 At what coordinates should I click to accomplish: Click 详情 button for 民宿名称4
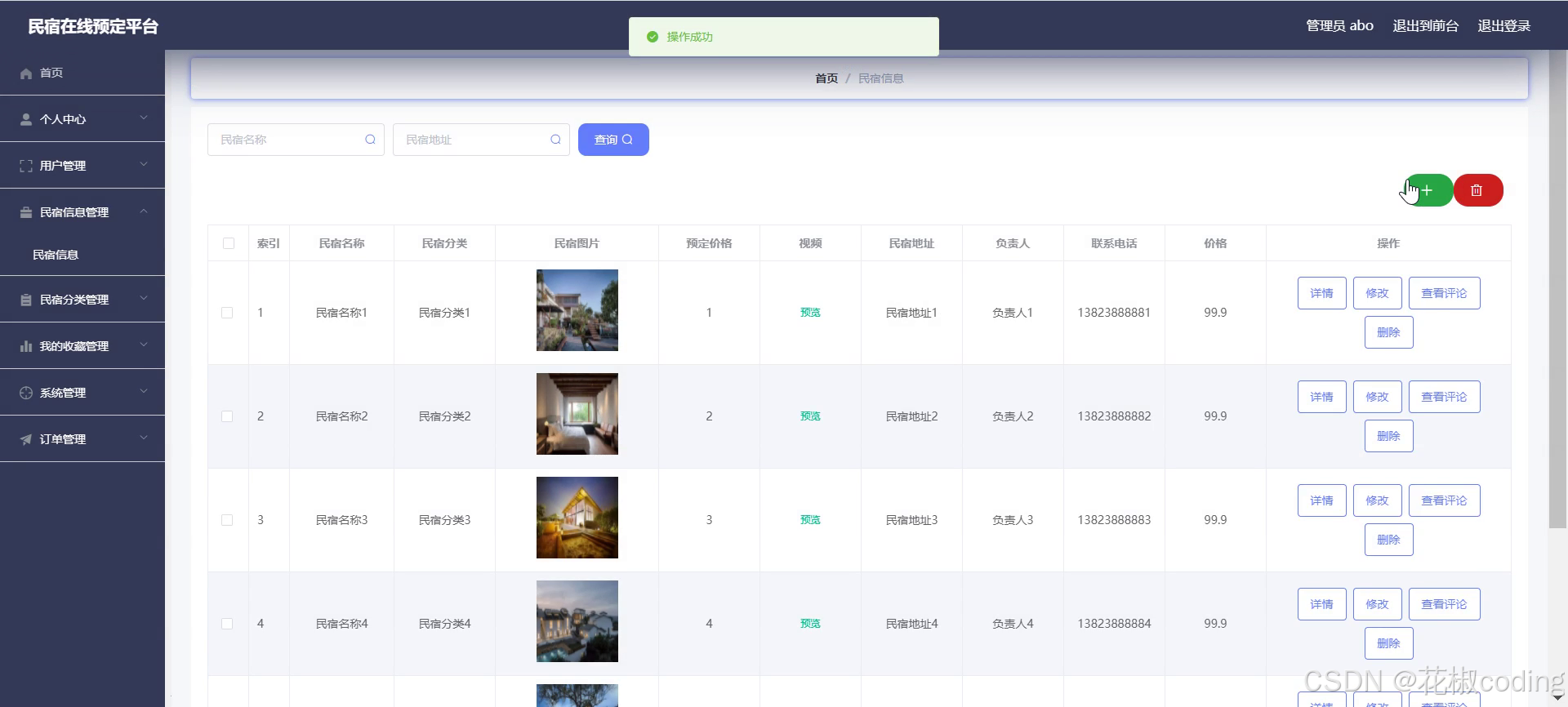pyautogui.click(x=1321, y=604)
